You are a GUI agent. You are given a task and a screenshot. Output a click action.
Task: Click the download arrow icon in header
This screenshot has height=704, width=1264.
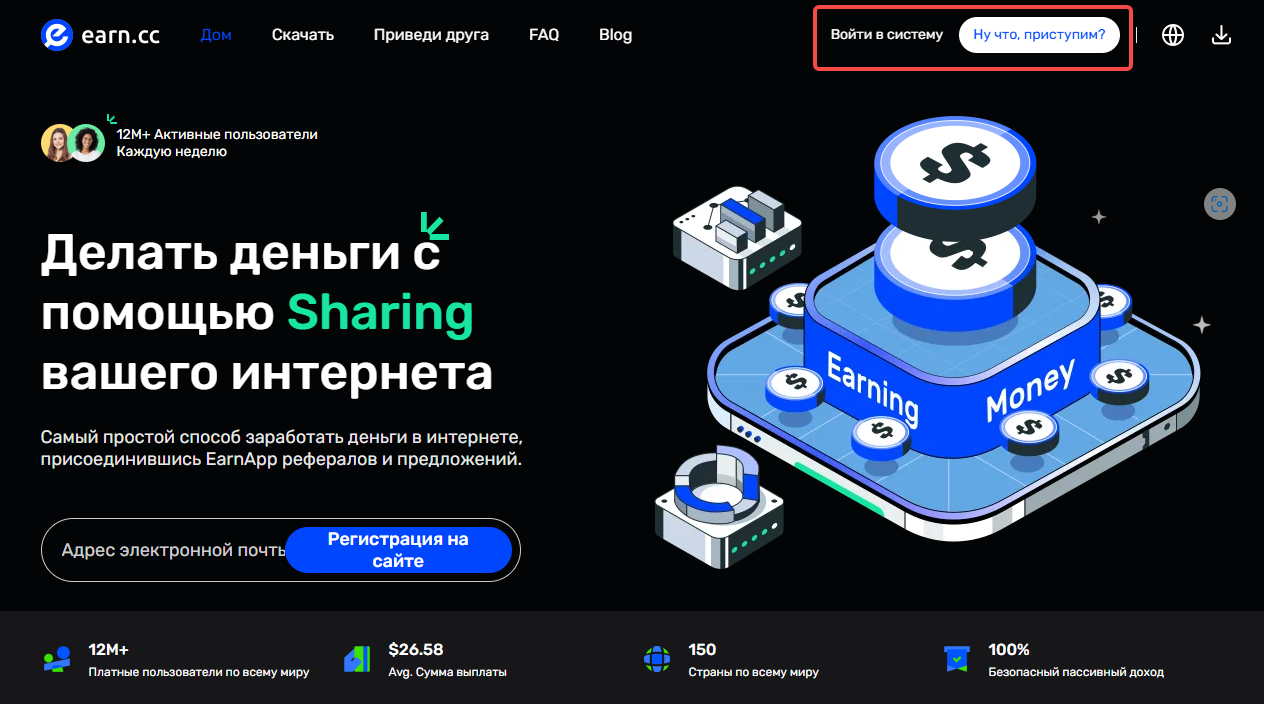click(1221, 35)
